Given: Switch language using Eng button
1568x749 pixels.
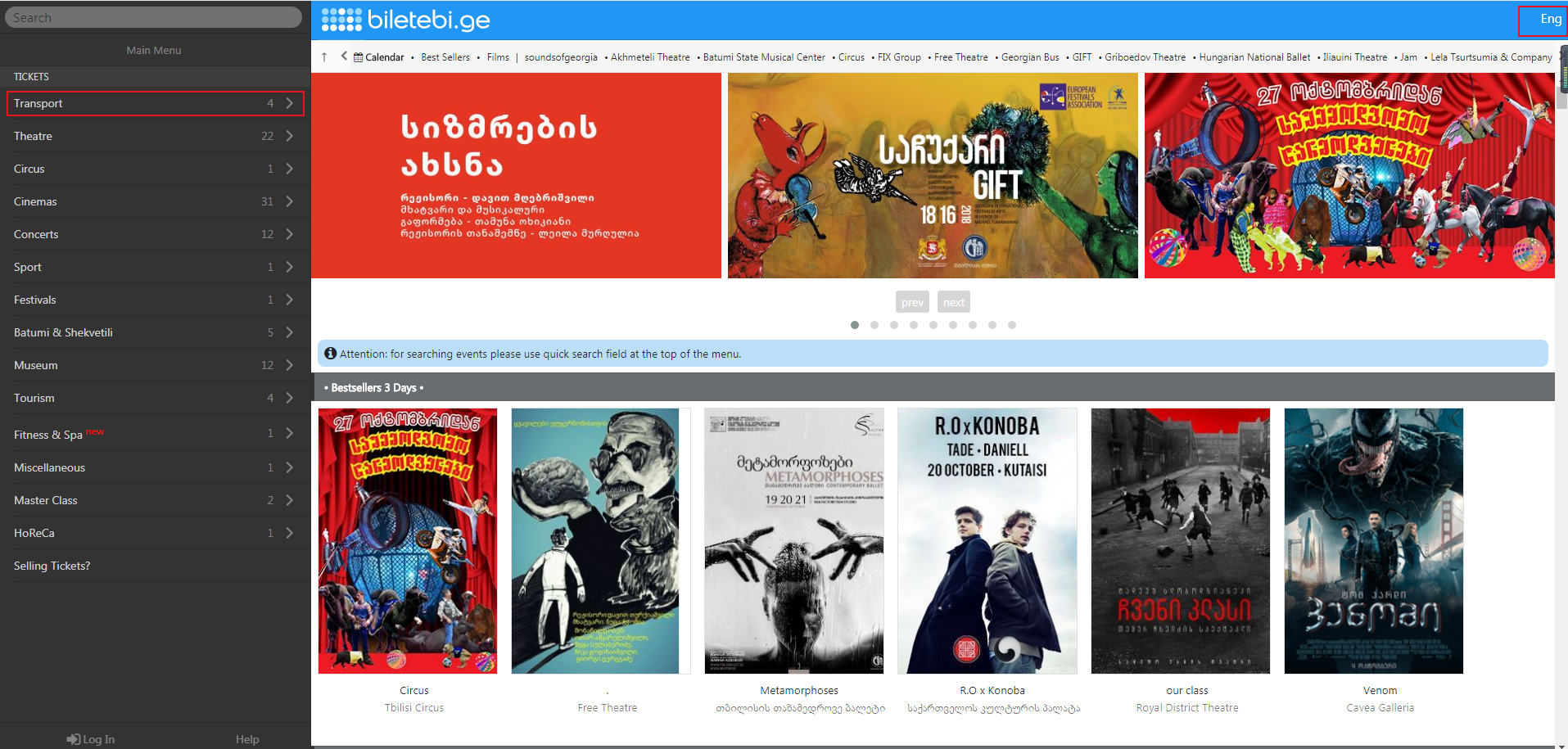Looking at the screenshot, I should point(1550,20).
